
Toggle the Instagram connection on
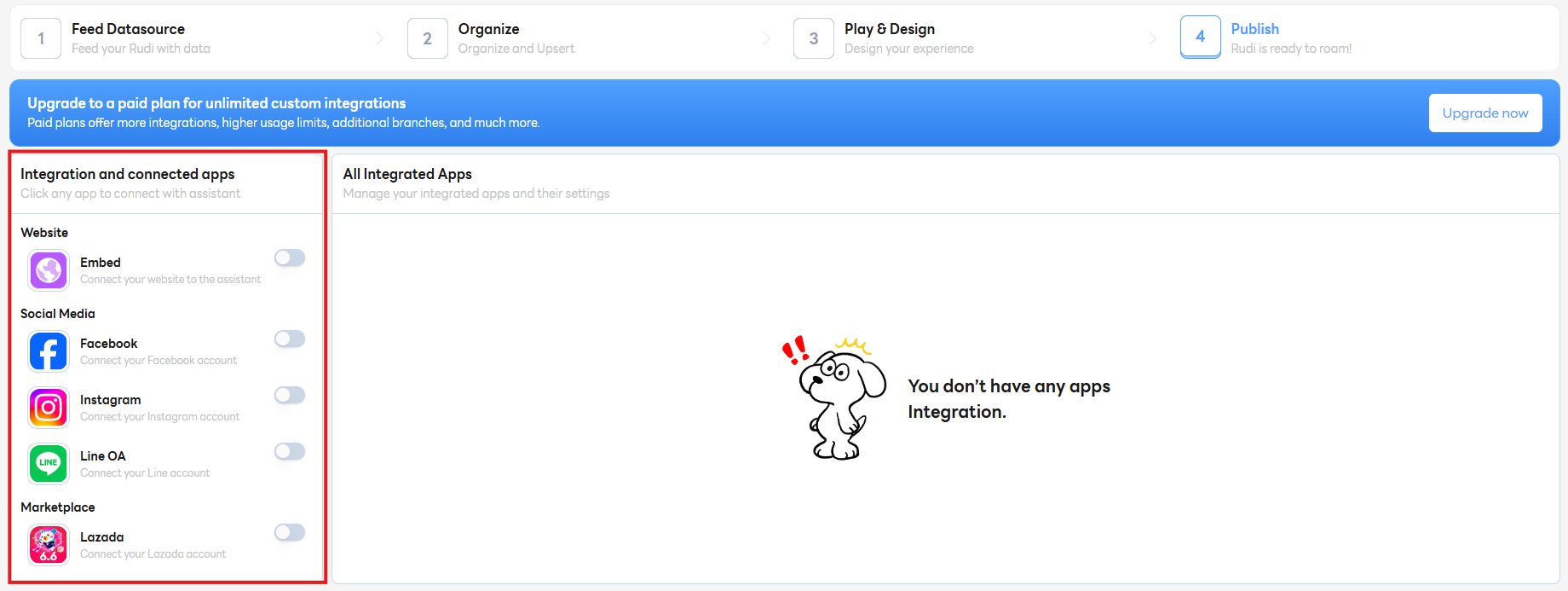tap(290, 395)
